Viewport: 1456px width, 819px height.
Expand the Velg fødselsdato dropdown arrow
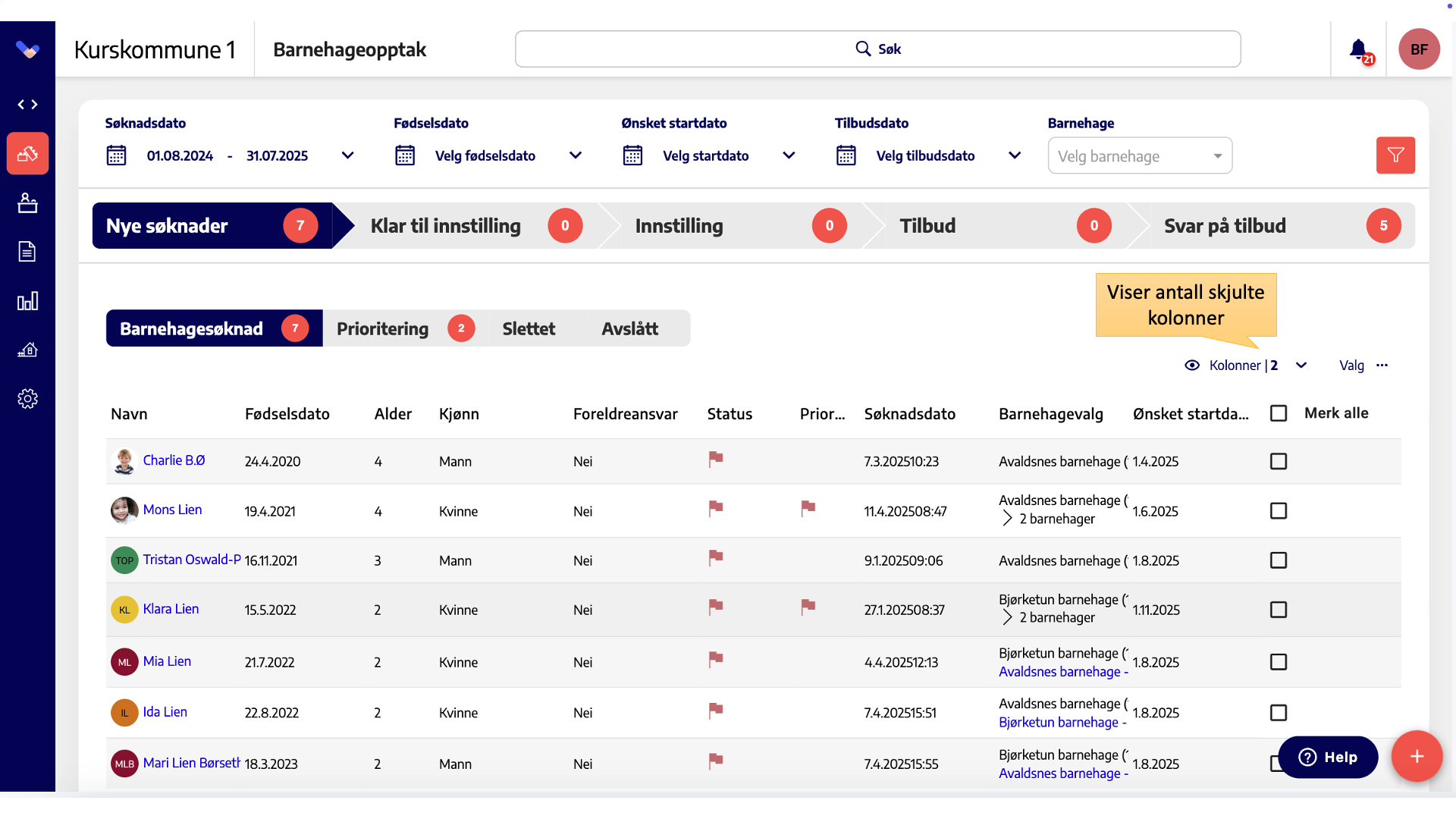(x=576, y=155)
